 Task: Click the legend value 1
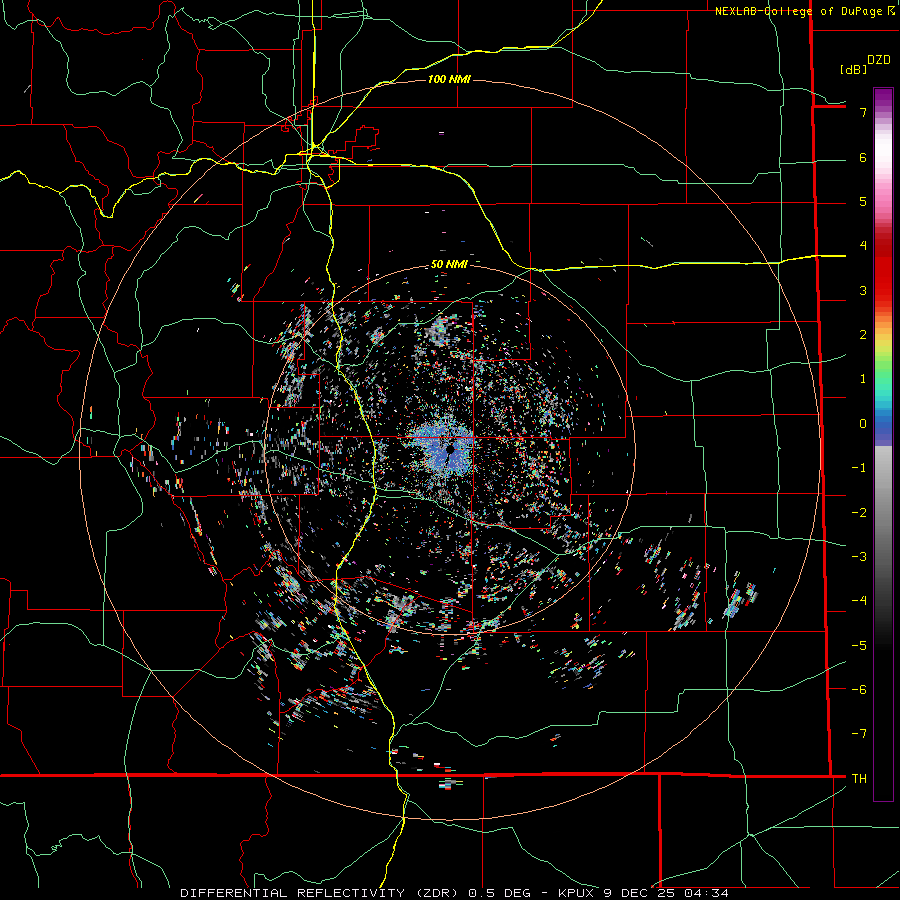point(863,379)
